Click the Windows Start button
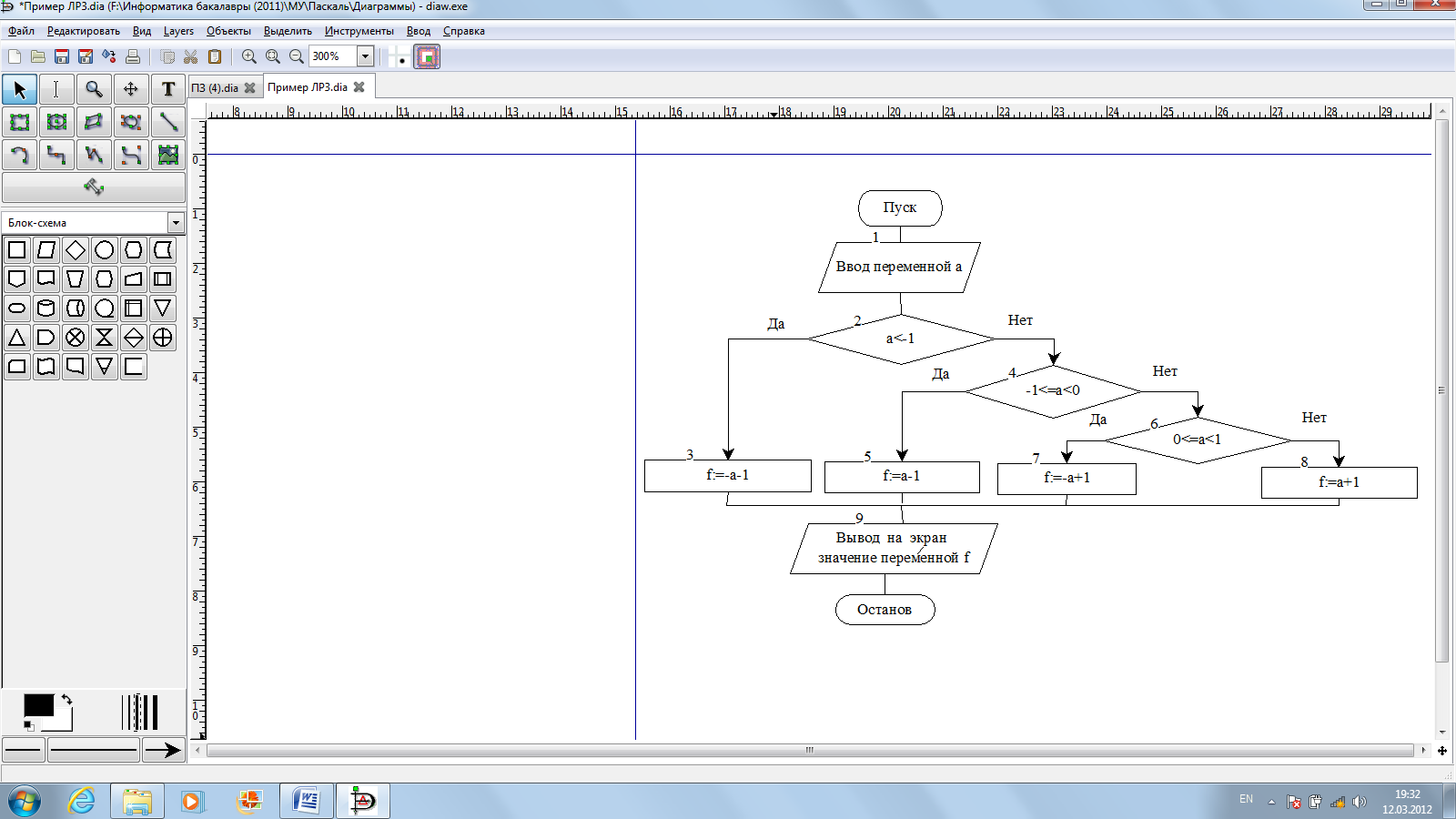 25,802
